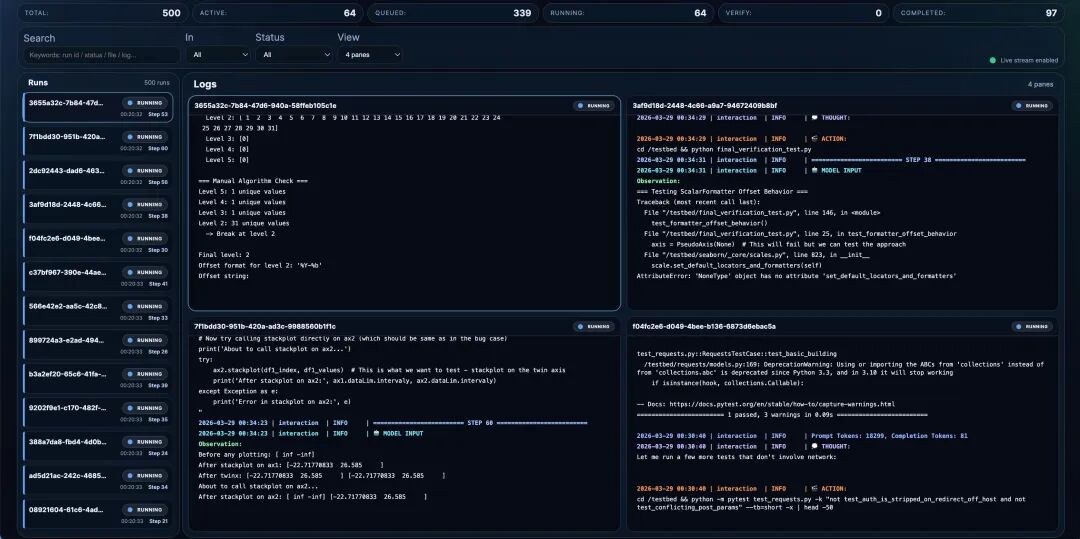1080x539 pixels.
Task: Click RUNNING badge on run f04fc2e6-d049
Action: point(145,238)
